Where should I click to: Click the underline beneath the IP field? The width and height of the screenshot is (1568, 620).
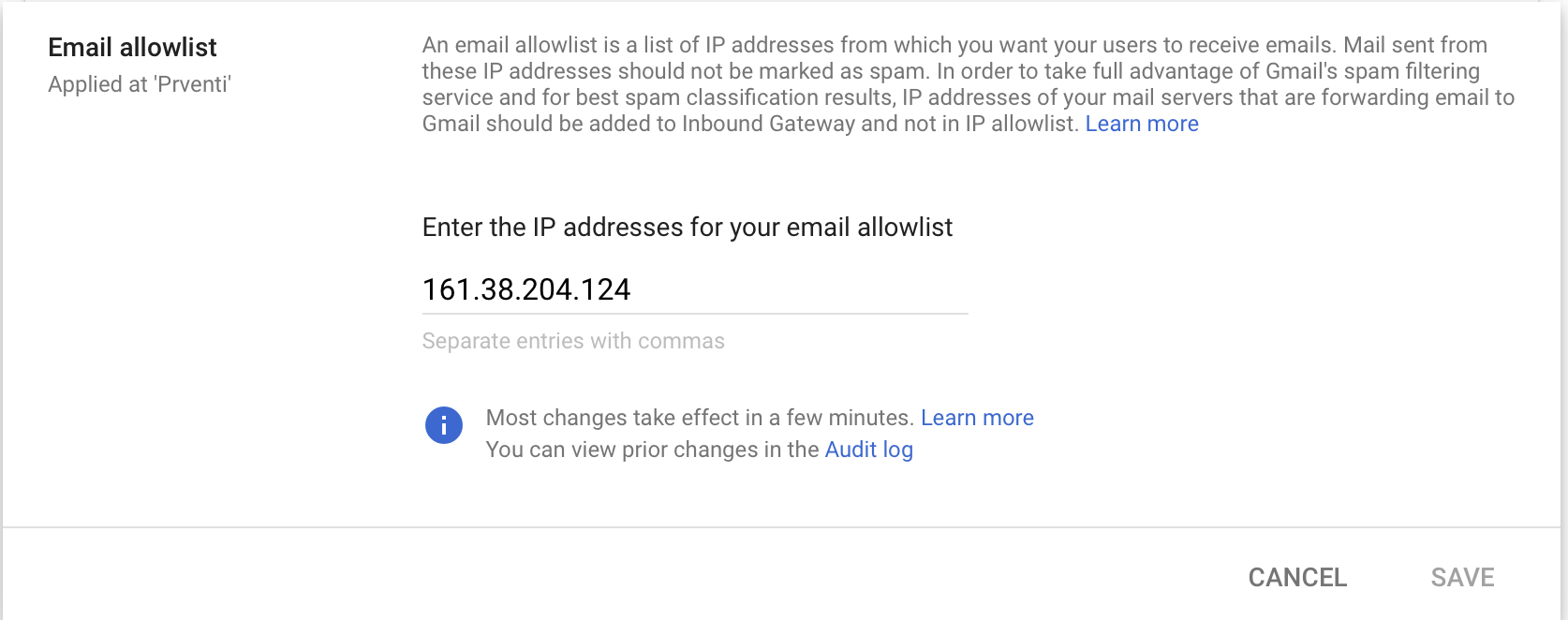[694, 314]
